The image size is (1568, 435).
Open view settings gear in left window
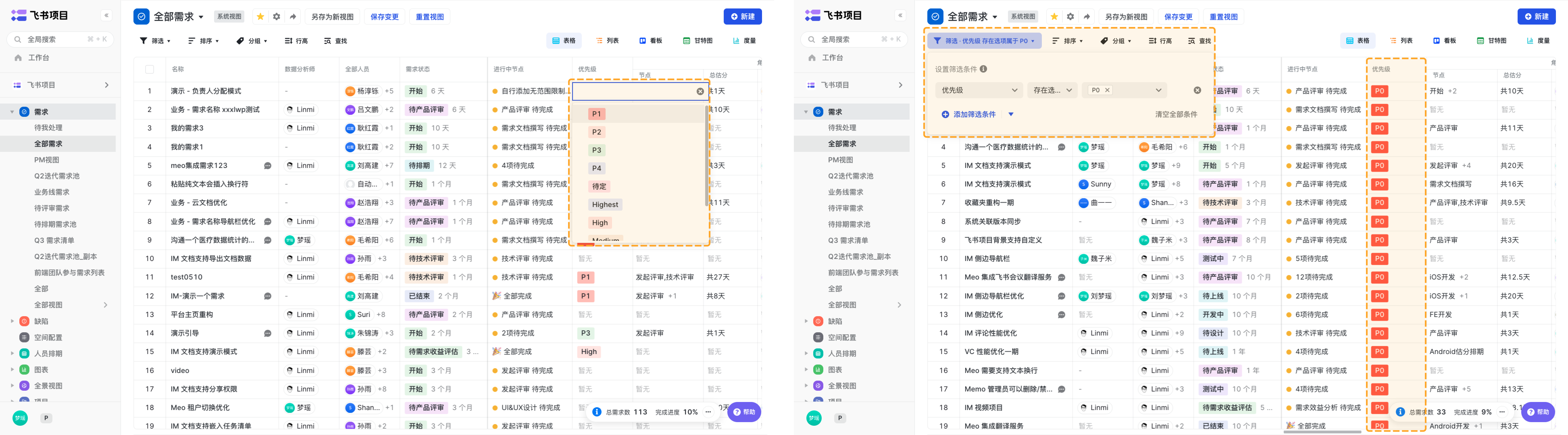coord(276,17)
